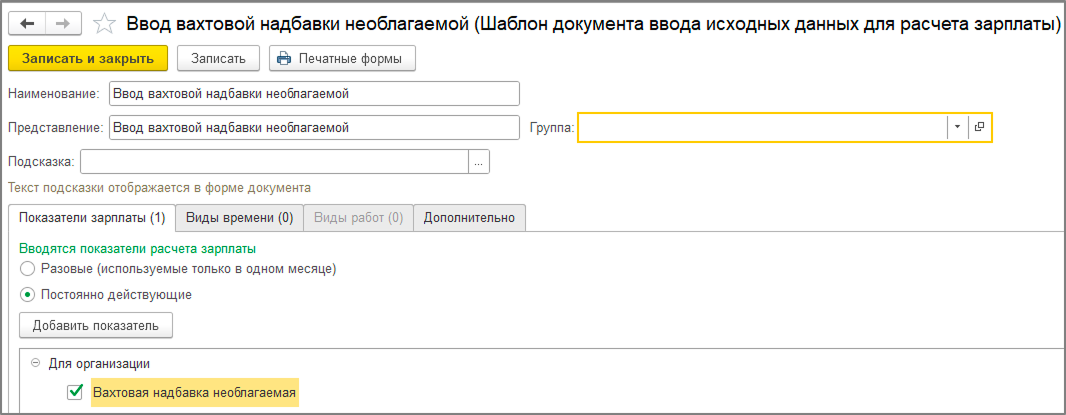Viewport: 1066px width, 415px height.
Task: Click the forward navigation arrow
Action: 62,22
